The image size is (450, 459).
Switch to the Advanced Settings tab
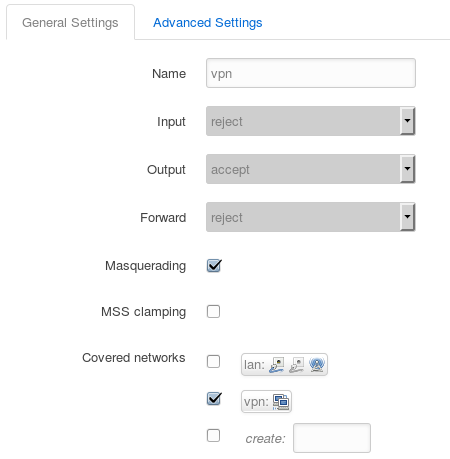tap(208, 23)
